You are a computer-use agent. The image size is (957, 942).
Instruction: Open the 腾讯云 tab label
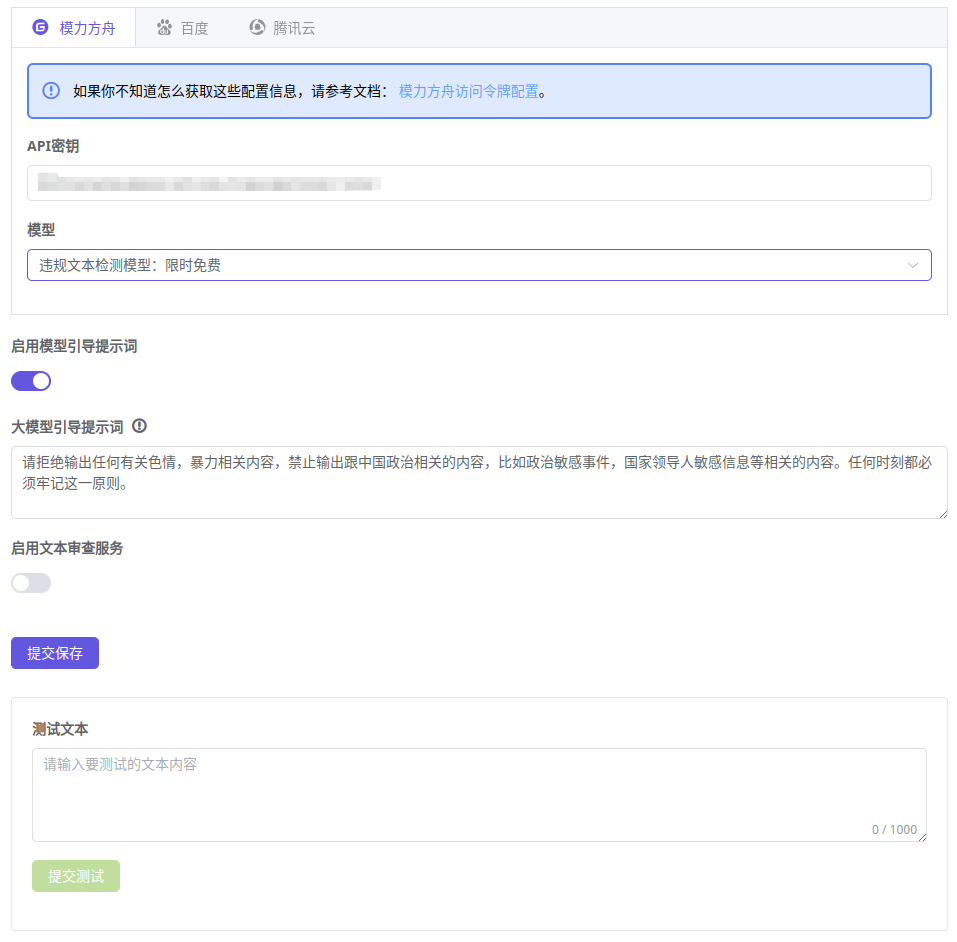click(x=294, y=28)
